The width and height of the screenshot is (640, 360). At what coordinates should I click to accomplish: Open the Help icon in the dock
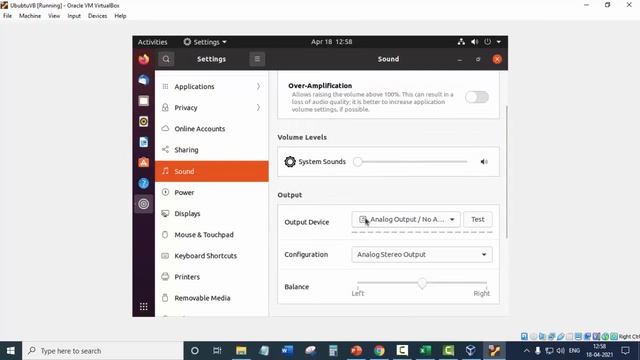tap(144, 183)
